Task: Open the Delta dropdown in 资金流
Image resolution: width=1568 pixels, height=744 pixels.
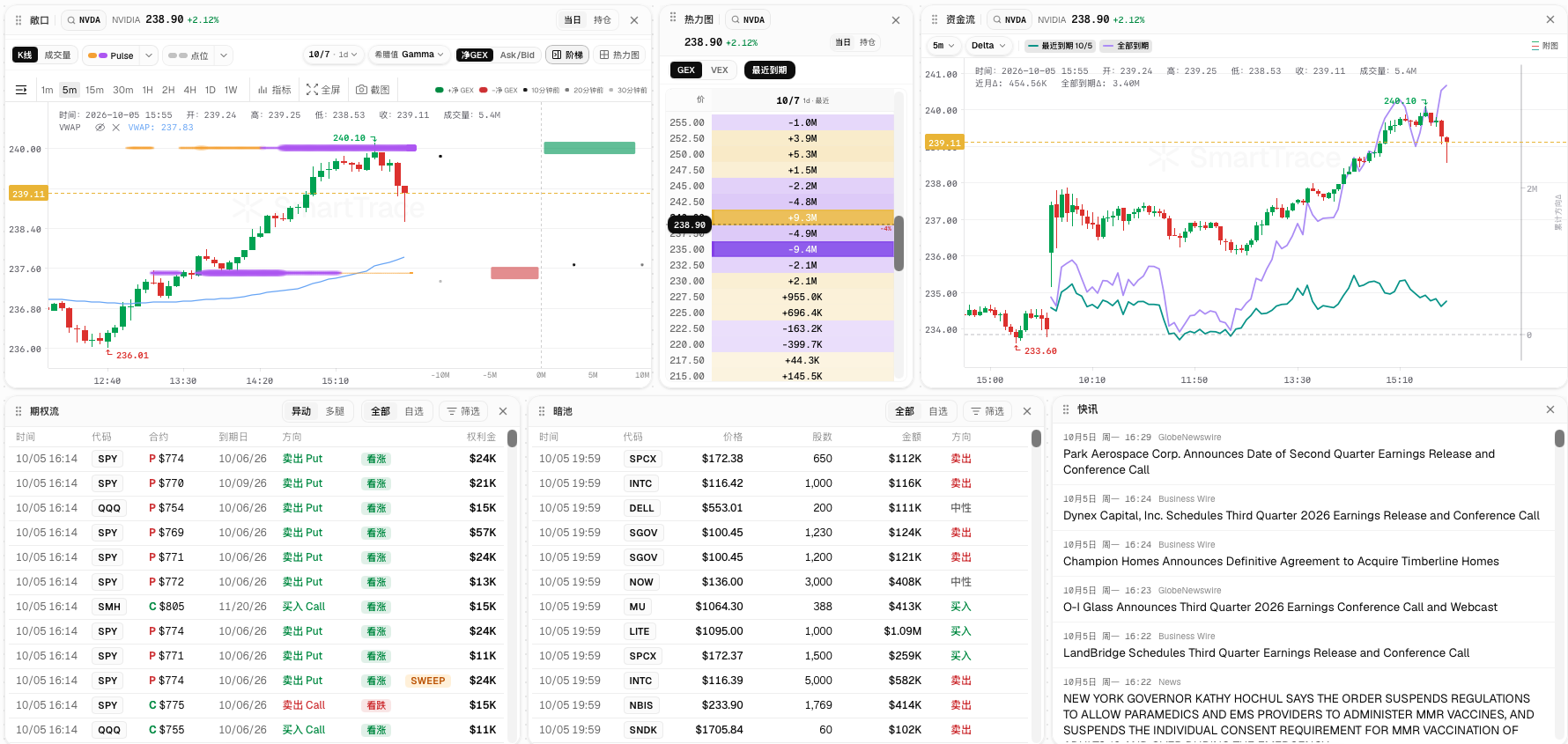Action: pos(988,46)
